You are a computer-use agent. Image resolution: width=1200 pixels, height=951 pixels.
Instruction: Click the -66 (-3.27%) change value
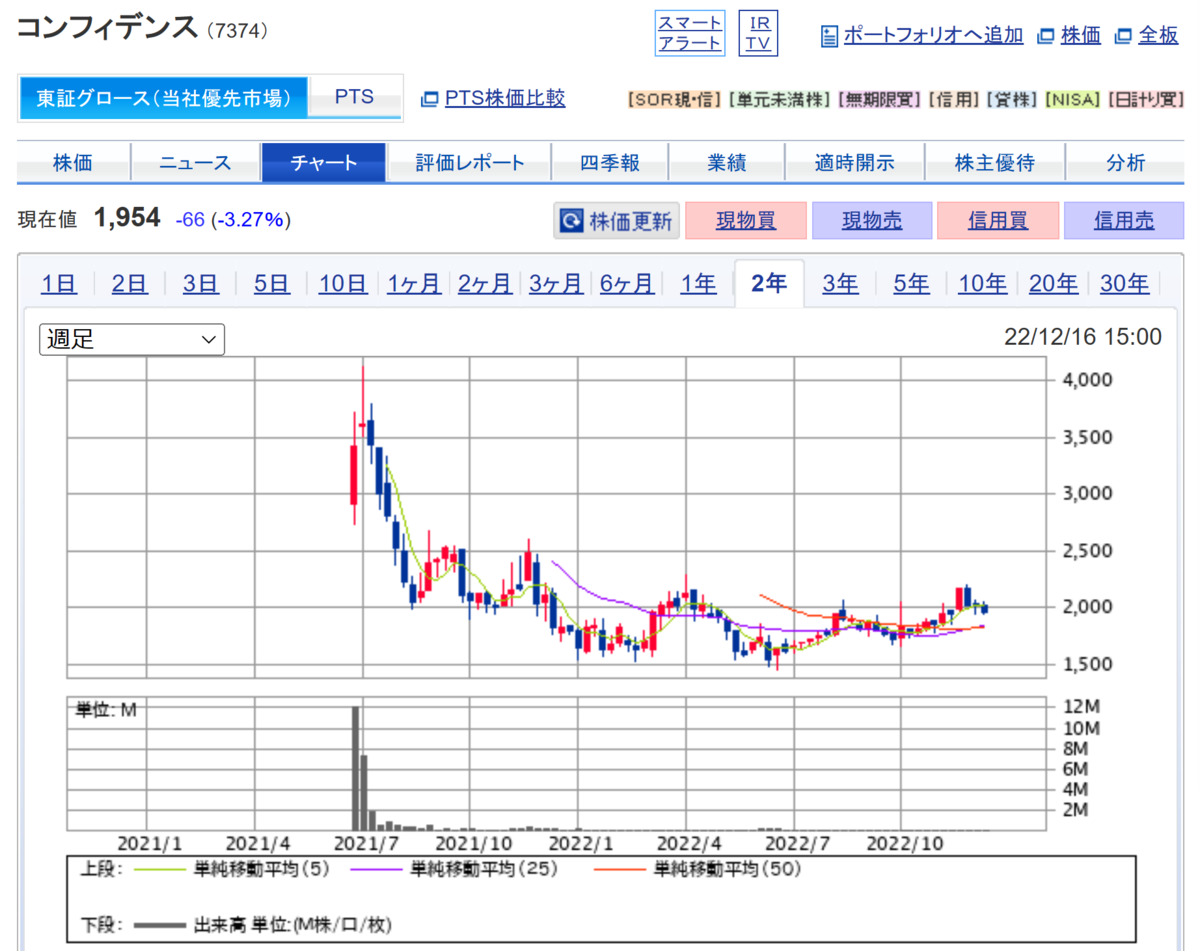pyautogui.click(x=233, y=220)
